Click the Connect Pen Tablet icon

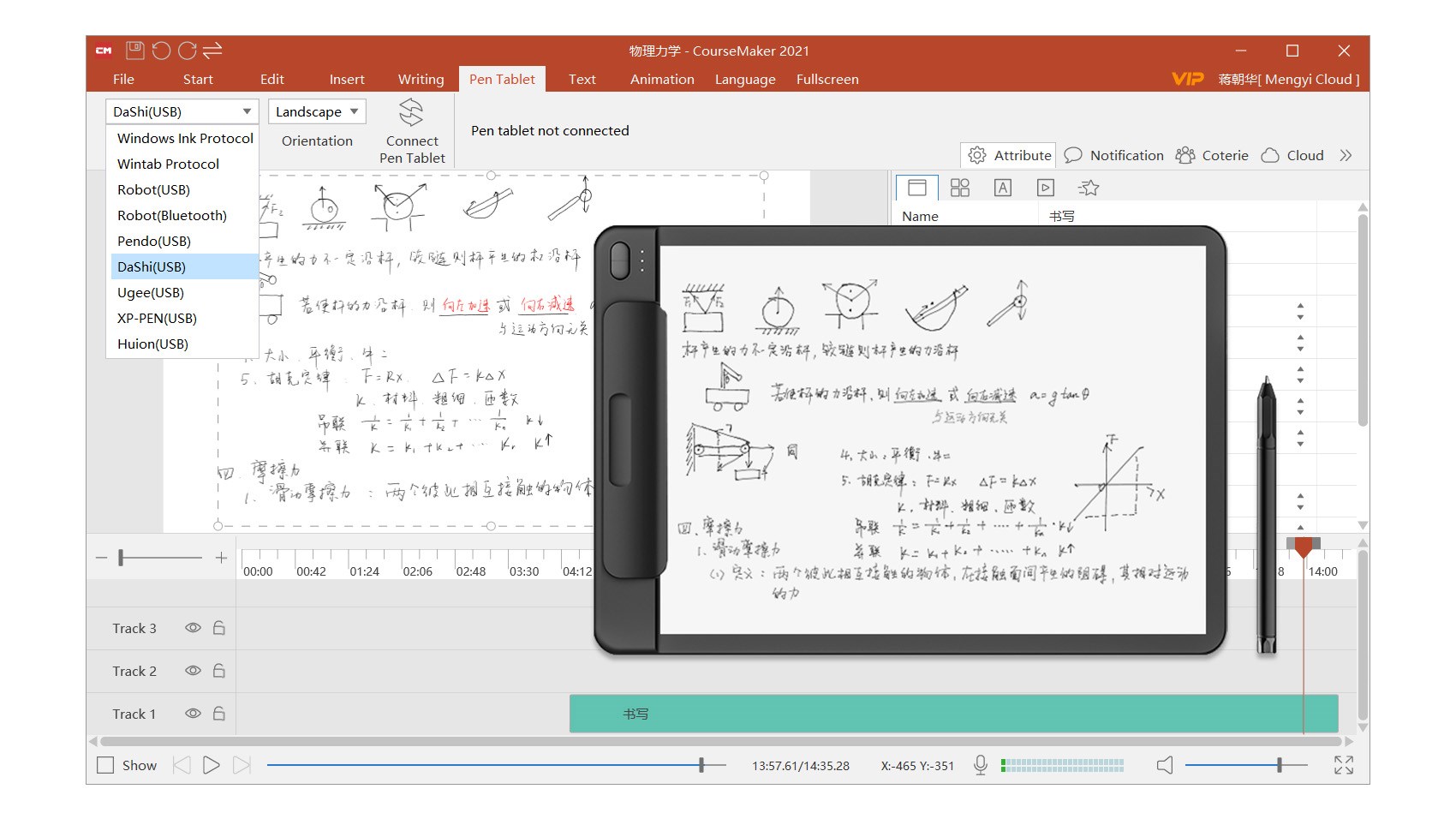click(x=411, y=112)
